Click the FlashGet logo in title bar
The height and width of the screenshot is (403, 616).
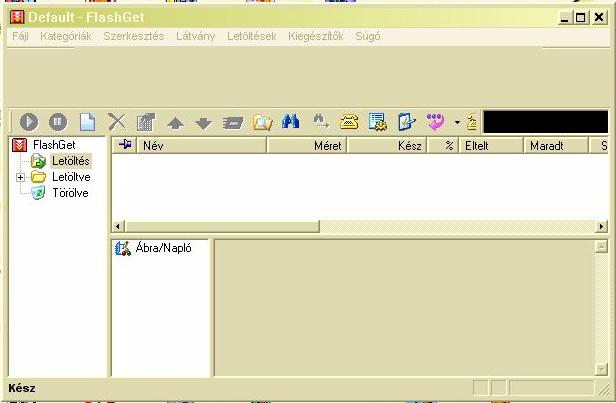coord(17,17)
